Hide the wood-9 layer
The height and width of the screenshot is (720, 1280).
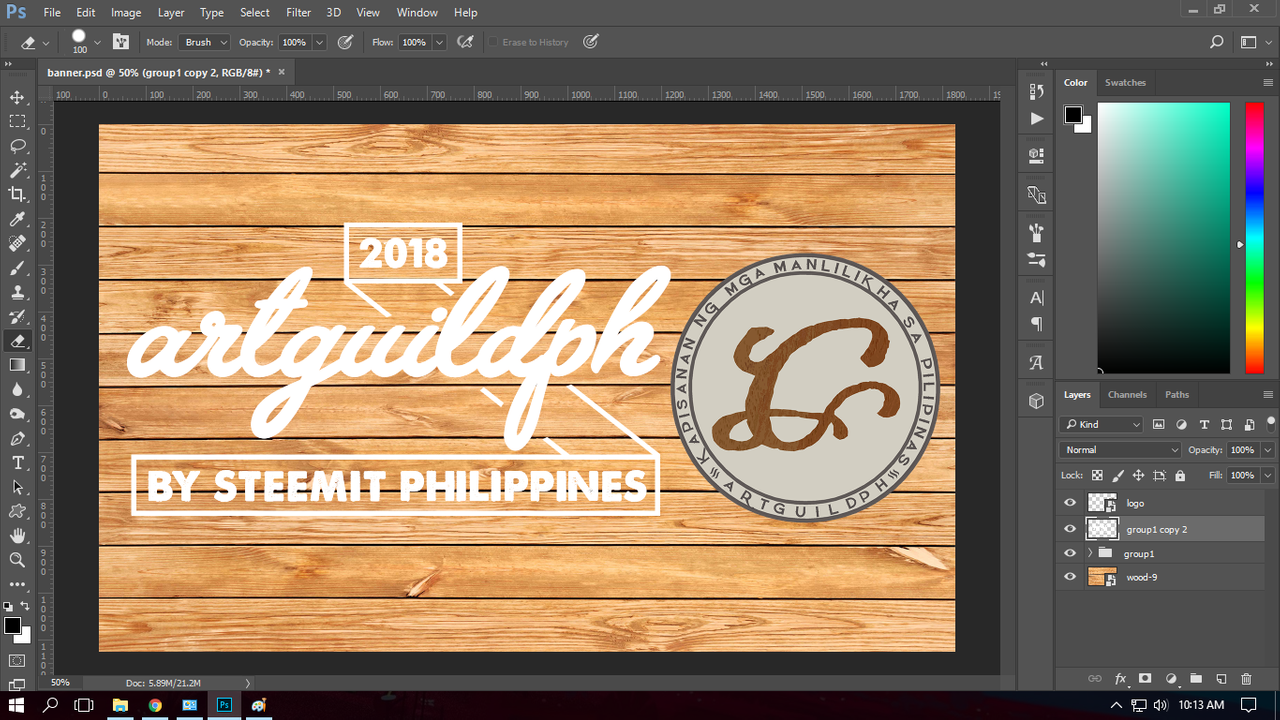(x=1070, y=577)
